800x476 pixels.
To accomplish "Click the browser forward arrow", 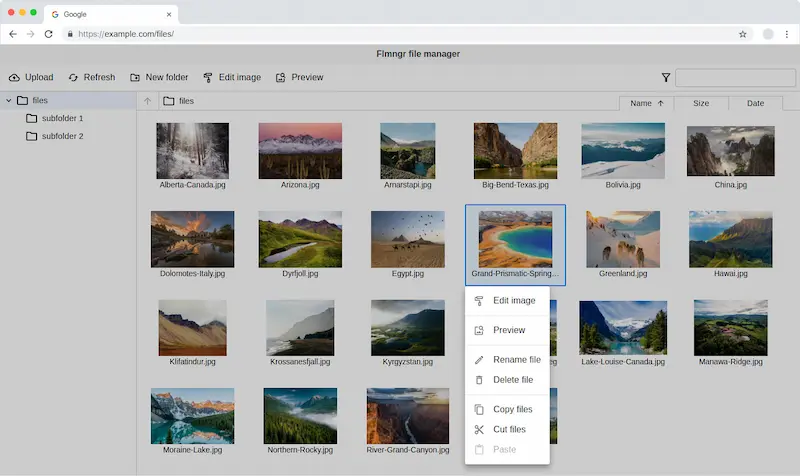I will point(31,34).
